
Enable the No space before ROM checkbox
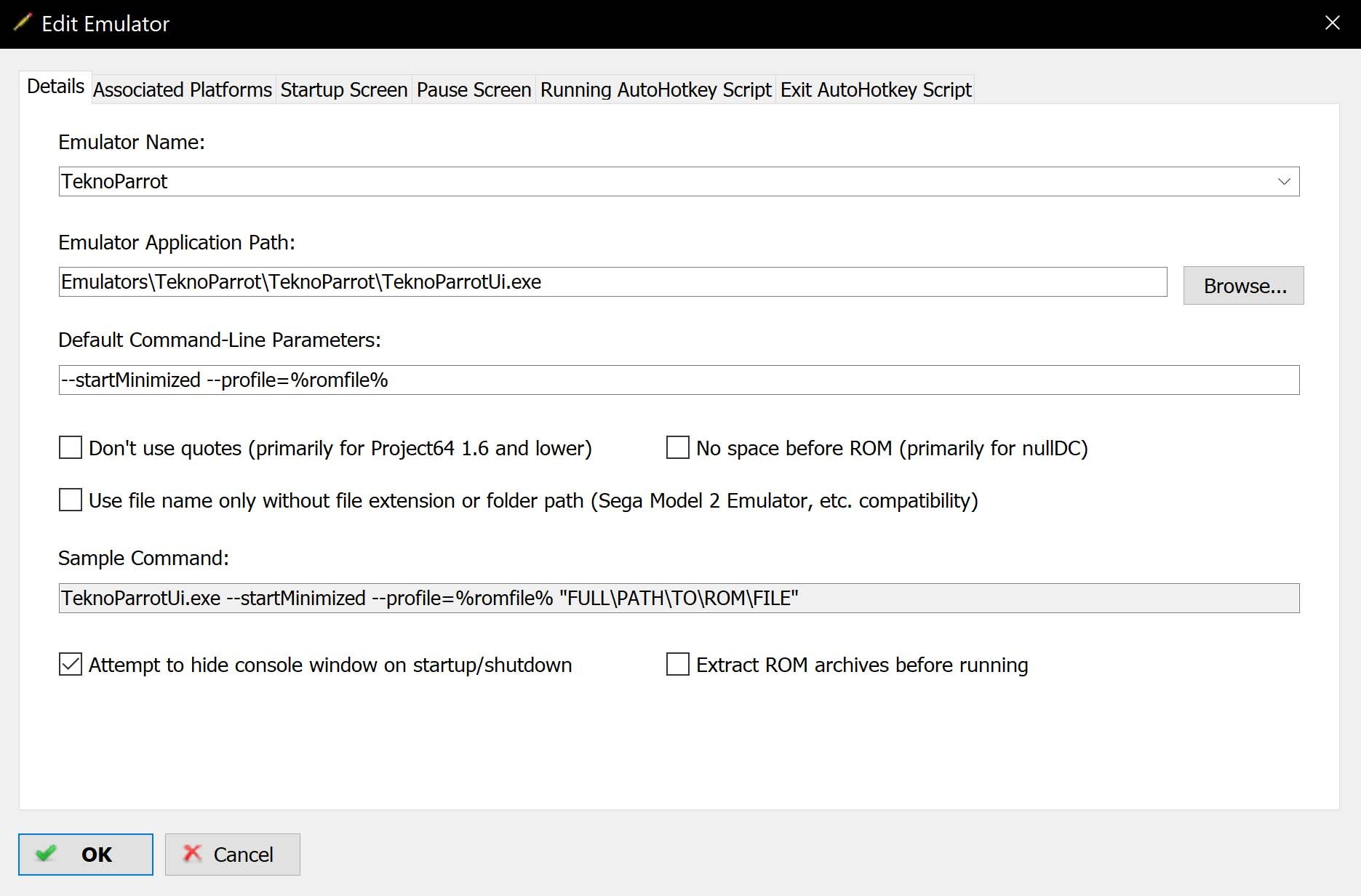(678, 448)
